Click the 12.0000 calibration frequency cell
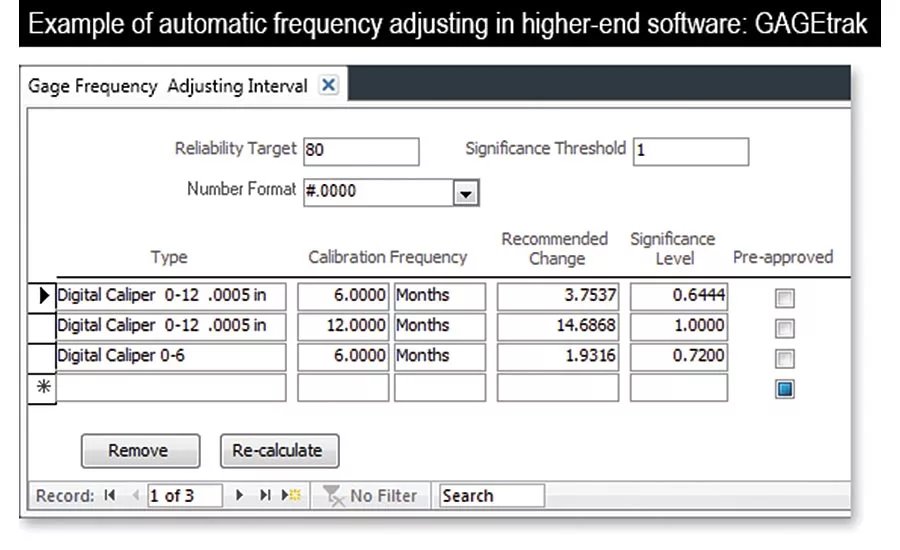This screenshot has width=900, height=550. click(343, 327)
